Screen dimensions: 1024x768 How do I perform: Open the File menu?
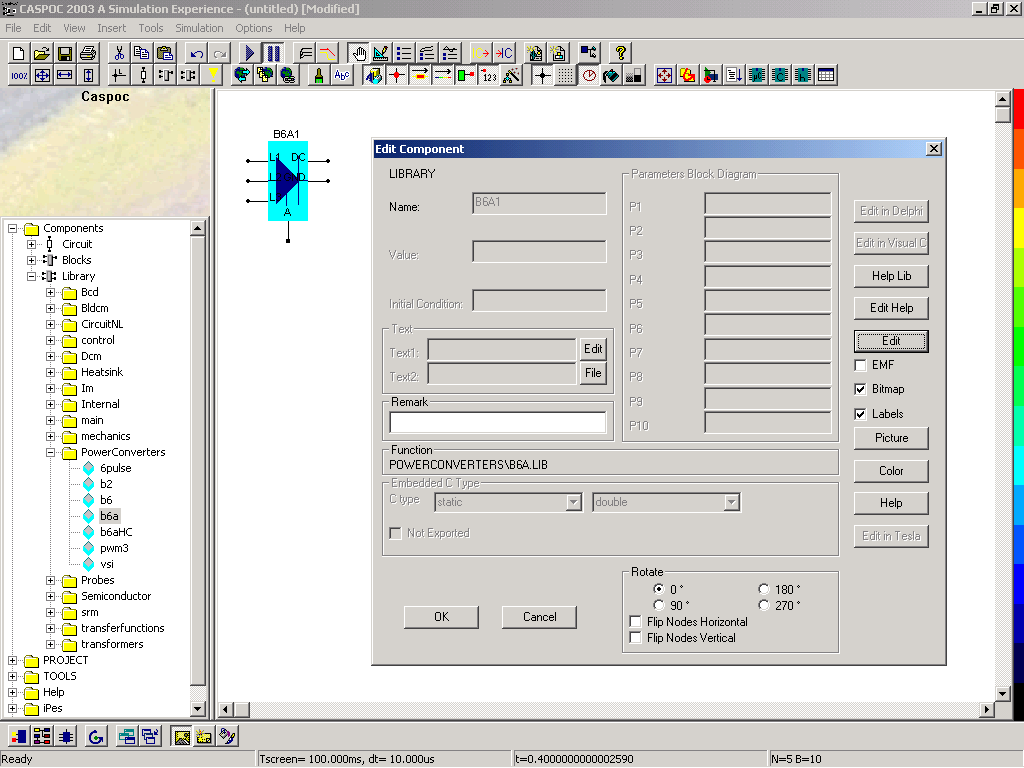tap(13, 28)
